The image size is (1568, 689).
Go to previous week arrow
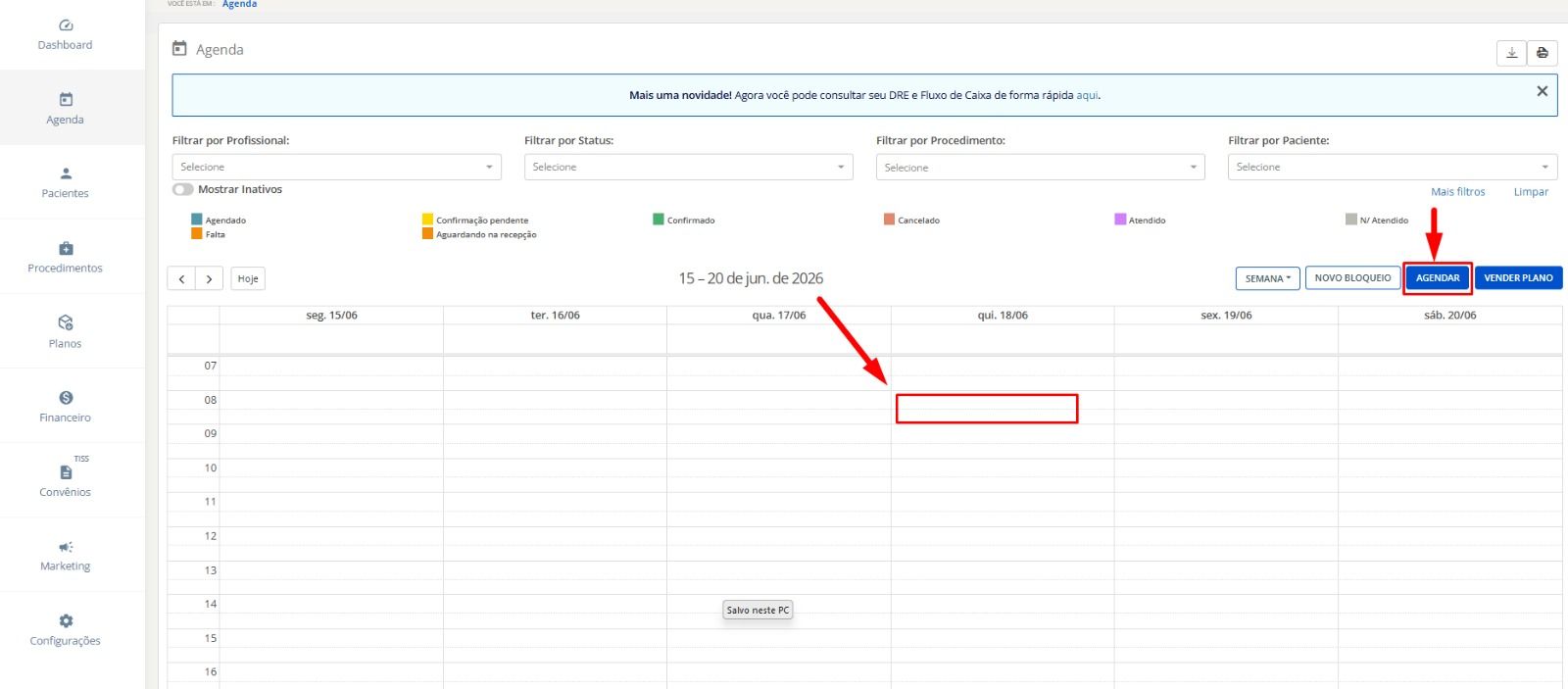point(181,278)
